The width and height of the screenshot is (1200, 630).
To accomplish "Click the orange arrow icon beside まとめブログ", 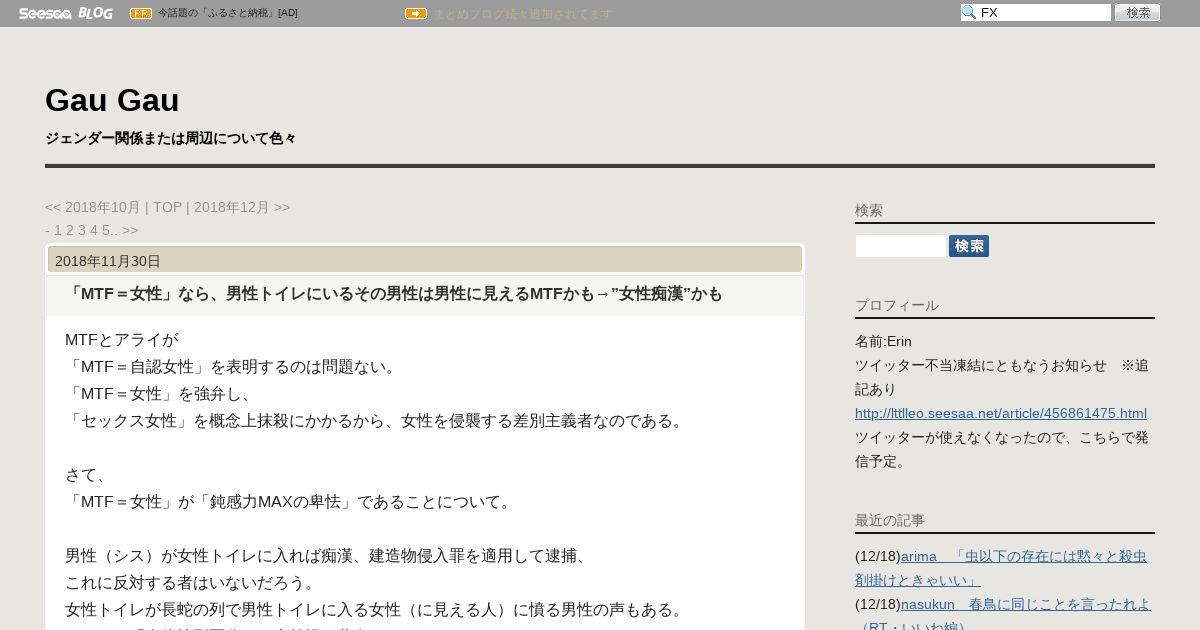I will (416, 13).
